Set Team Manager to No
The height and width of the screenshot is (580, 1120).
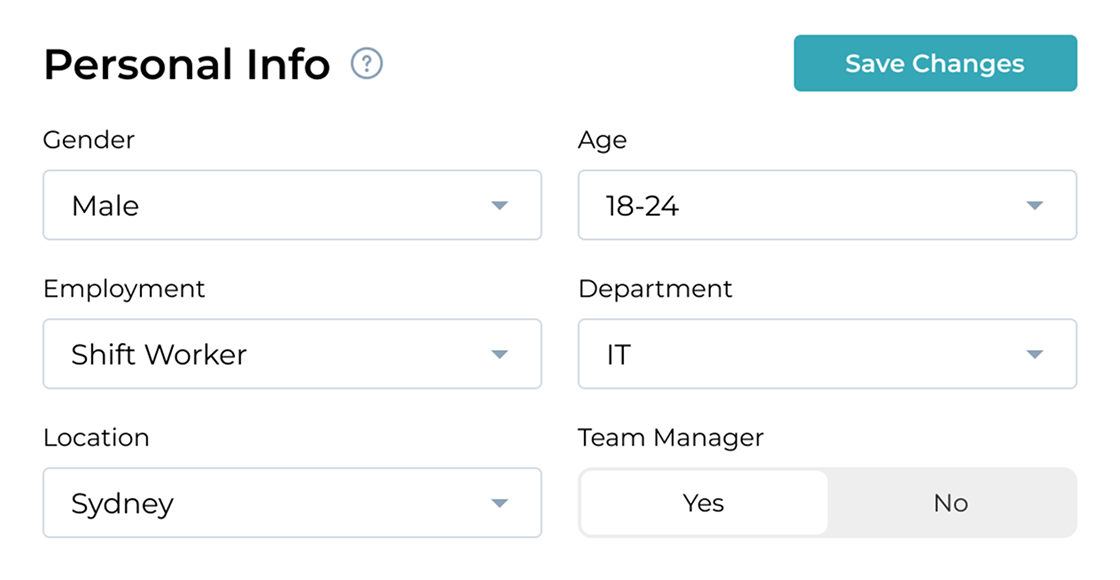(950, 503)
